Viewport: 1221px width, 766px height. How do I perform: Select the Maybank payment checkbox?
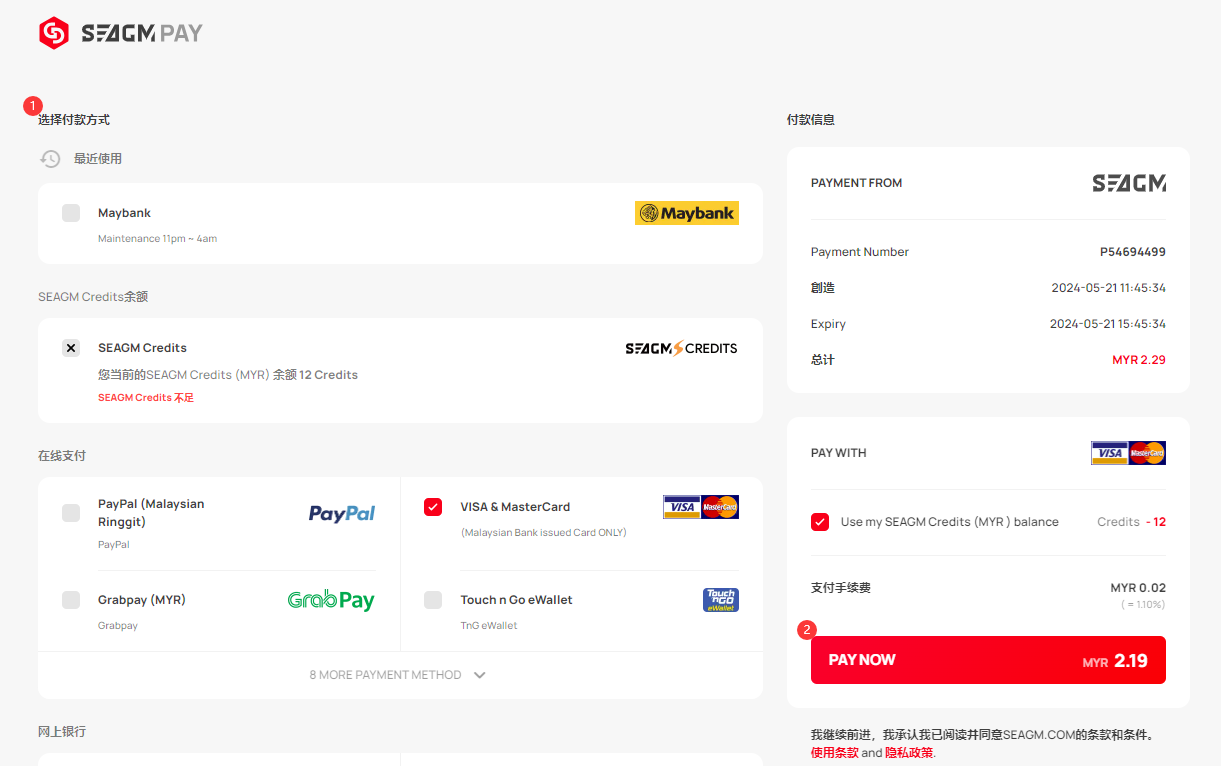(x=71, y=213)
